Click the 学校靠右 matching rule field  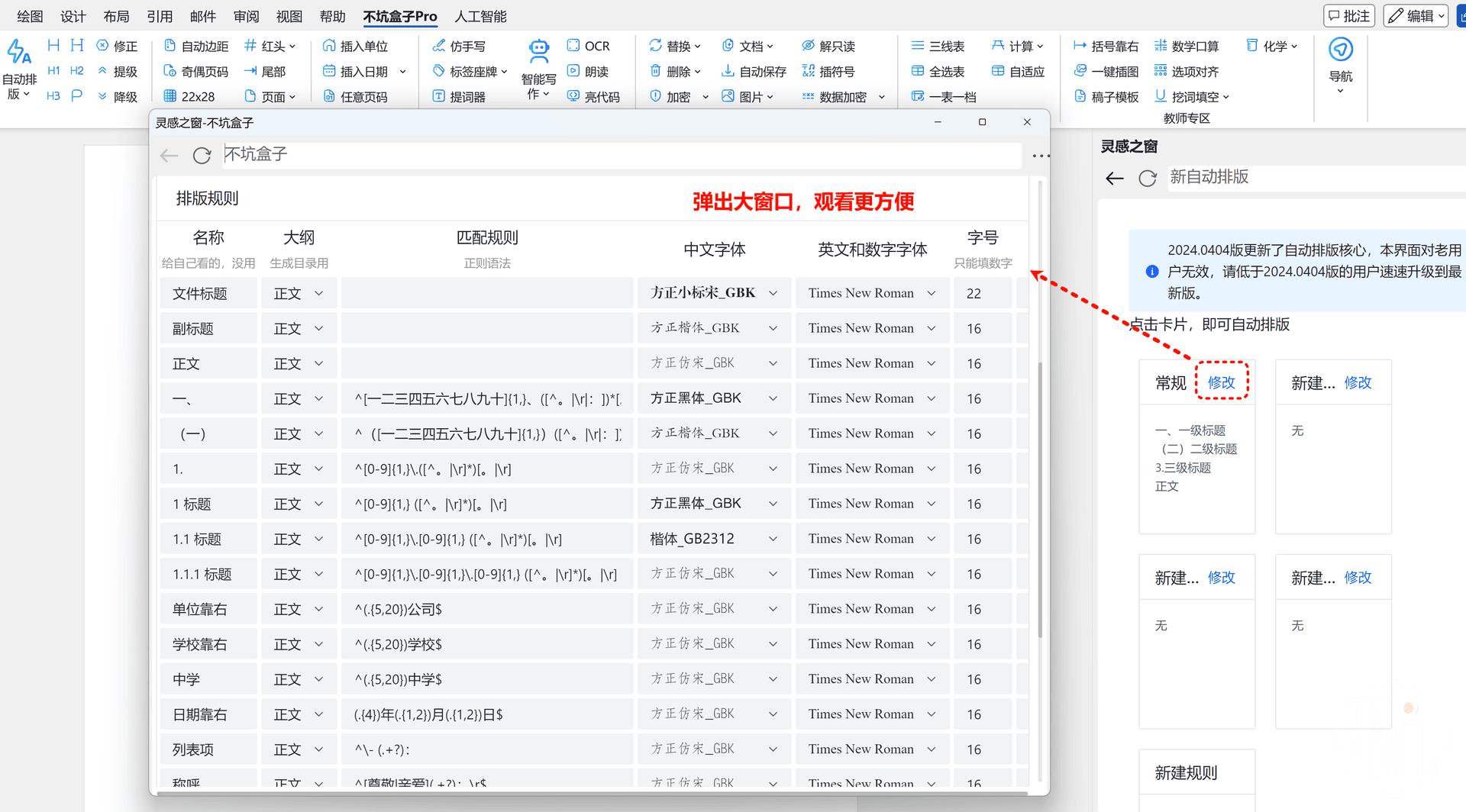pyautogui.click(x=487, y=644)
